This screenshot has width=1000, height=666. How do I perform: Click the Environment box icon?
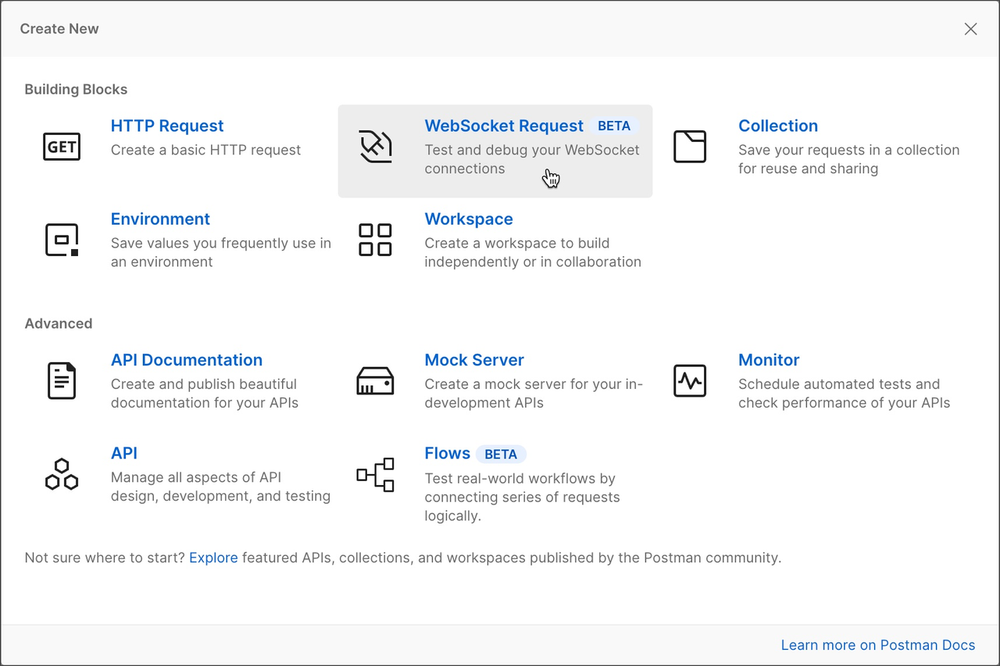point(62,239)
